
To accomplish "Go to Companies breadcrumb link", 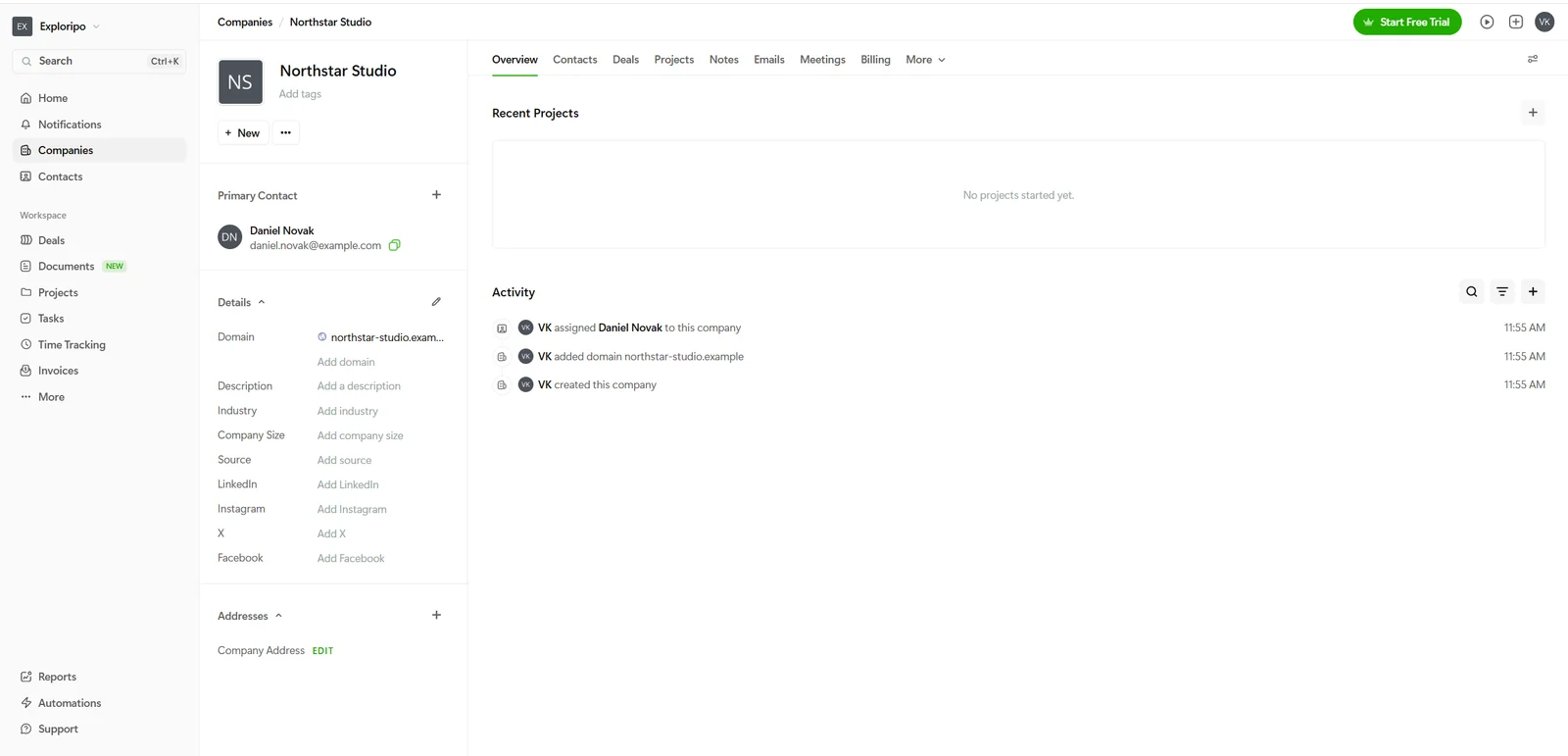I will tap(245, 22).
